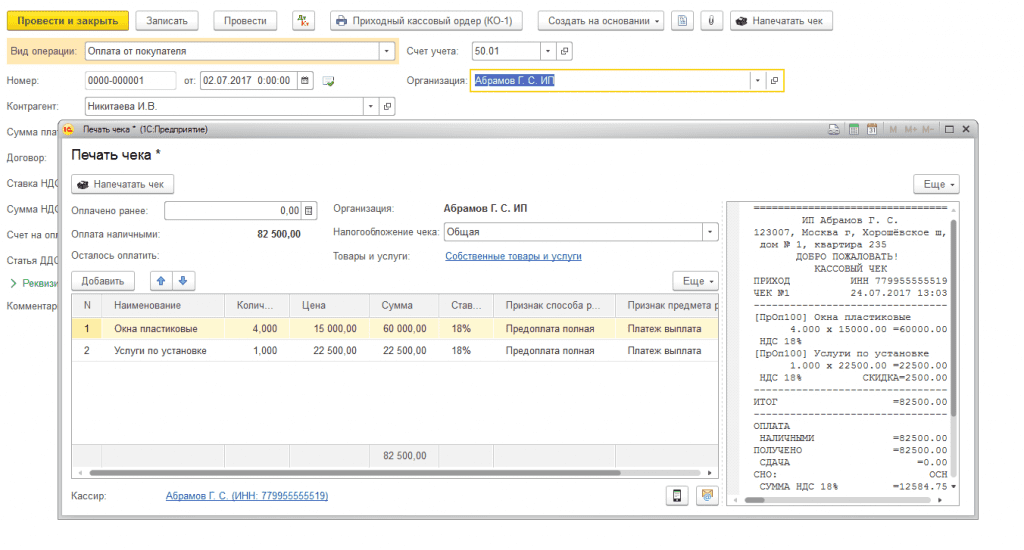
Task: Open the Еще menu above receipt preview
Action: pos(936,184)
